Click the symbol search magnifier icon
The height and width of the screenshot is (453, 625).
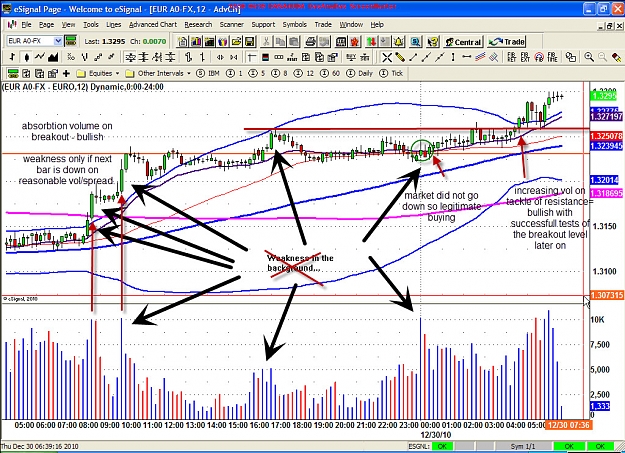click(x=416, y=41)
